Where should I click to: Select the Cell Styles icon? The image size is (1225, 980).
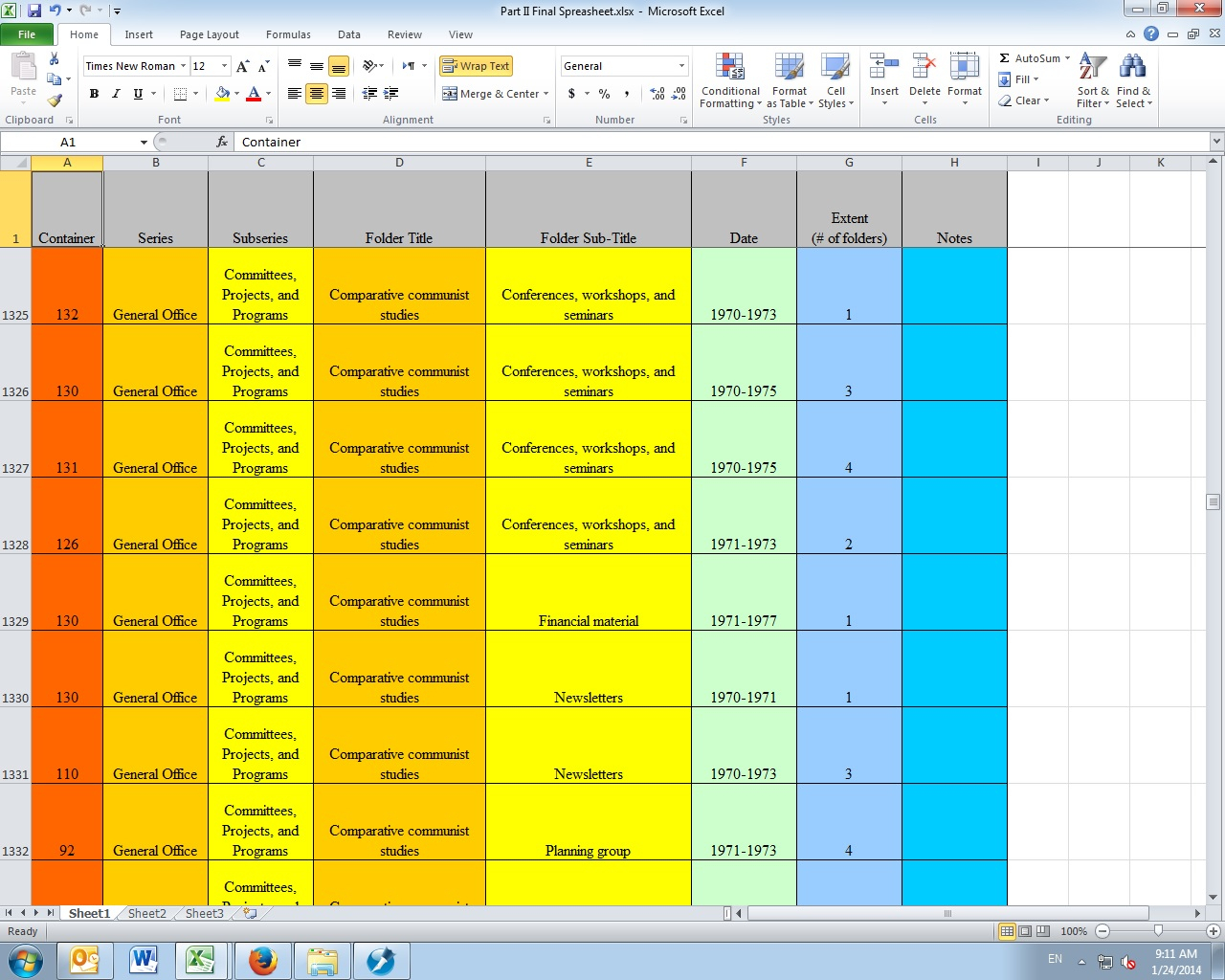835,81
